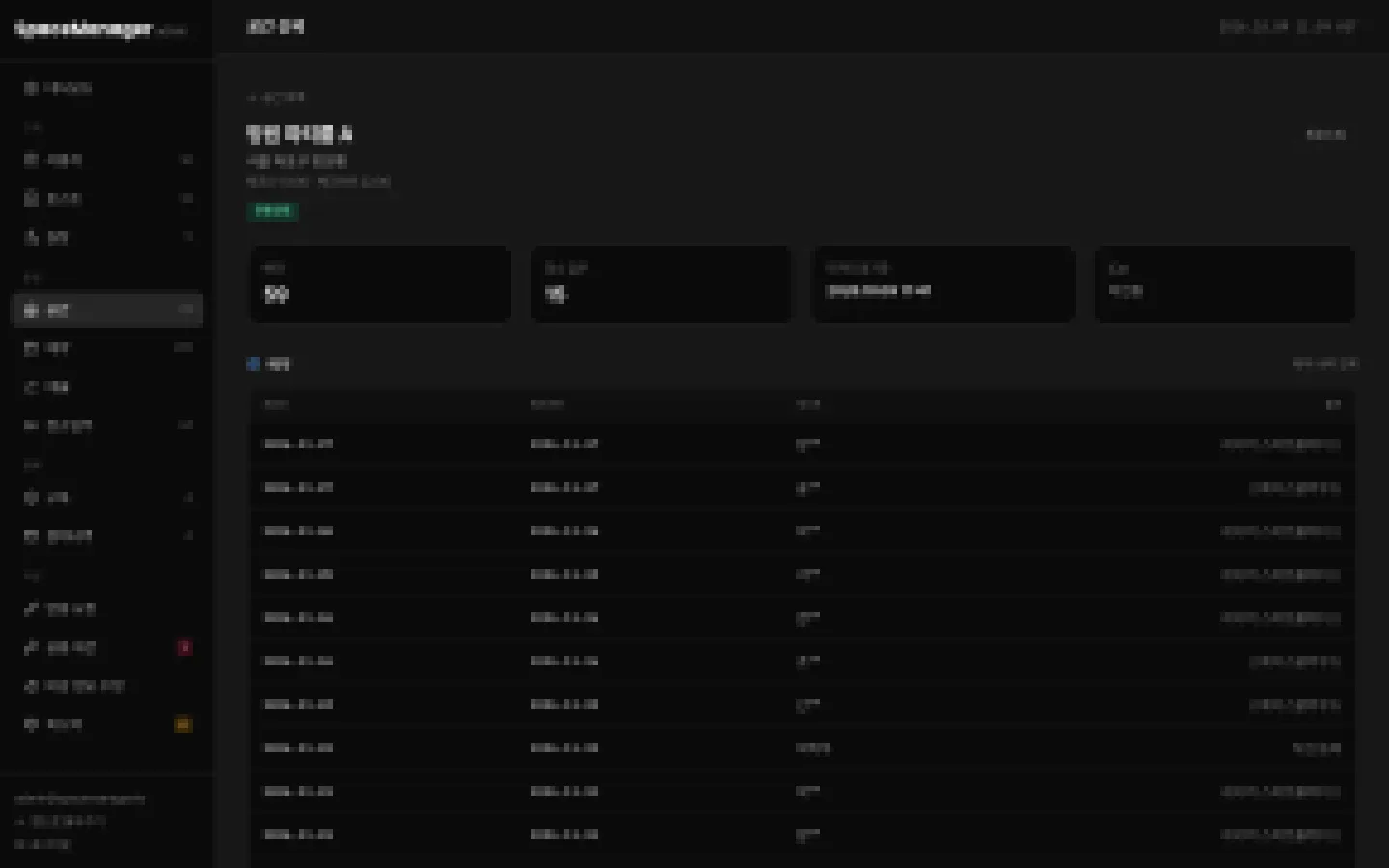Open the link at the right of the table heading
The width and height of the screenshot is (1389, 868).
click(x=1324, y=364)
